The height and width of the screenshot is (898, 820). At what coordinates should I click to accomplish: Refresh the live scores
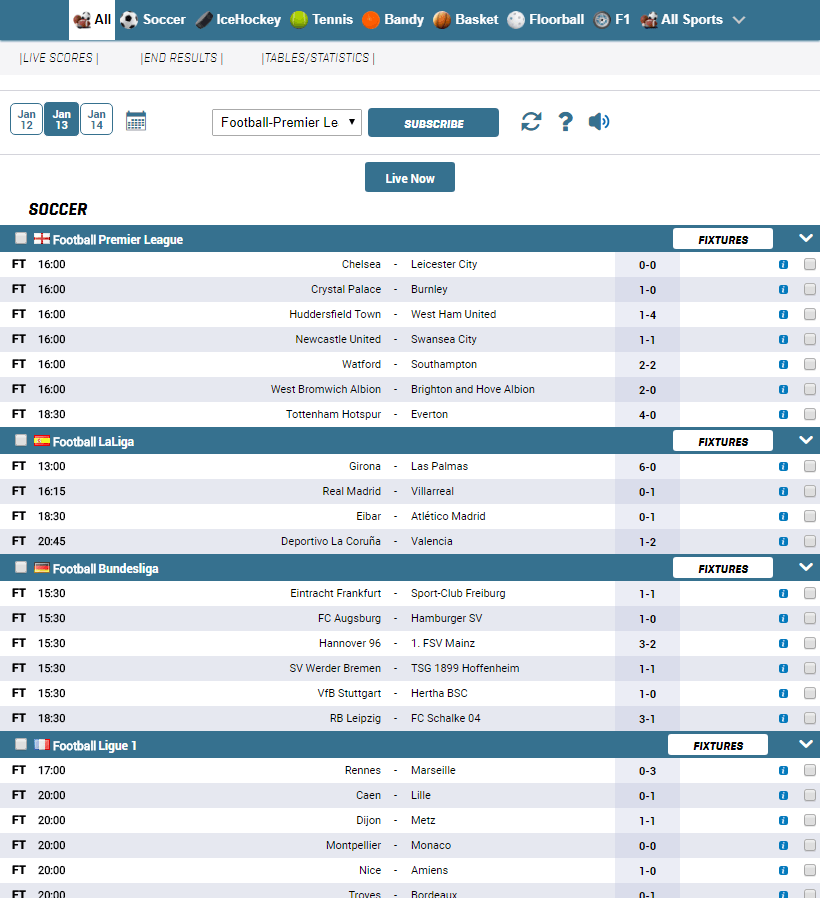pyautogui.click(x=531, y=122)
